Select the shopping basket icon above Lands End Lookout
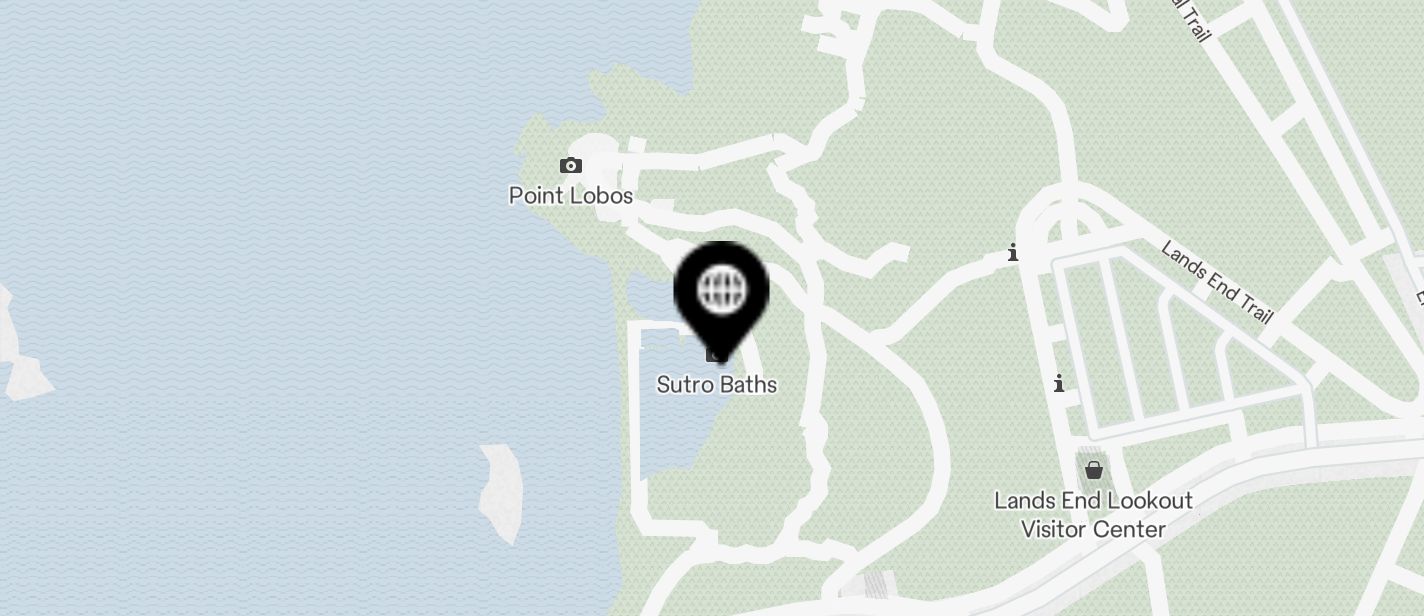Image resolution: width=1424 pixels, height=616 pixels. (1094, 469)
